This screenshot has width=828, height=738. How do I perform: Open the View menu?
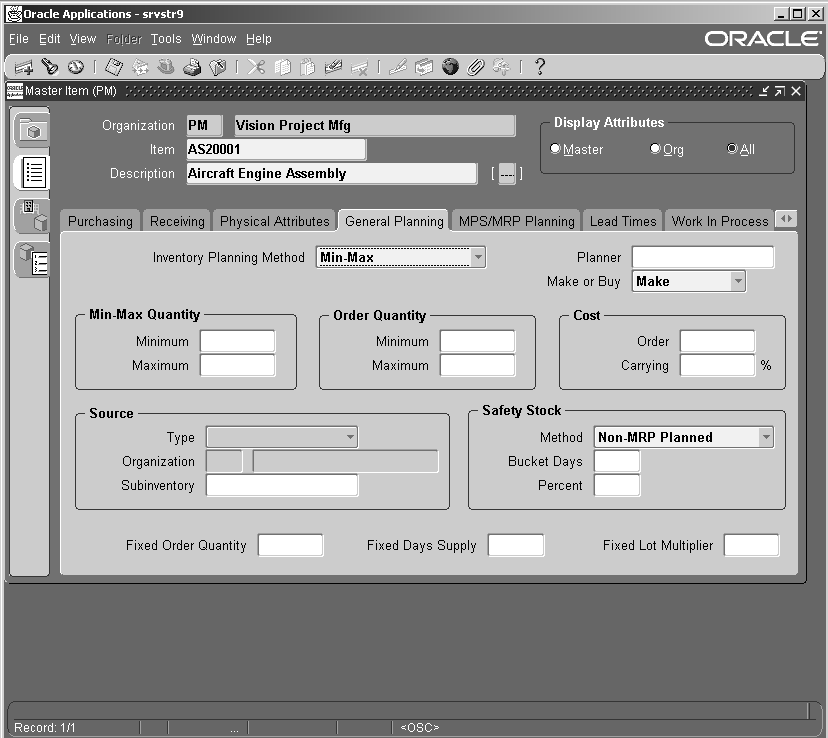[x=83, y=39]
